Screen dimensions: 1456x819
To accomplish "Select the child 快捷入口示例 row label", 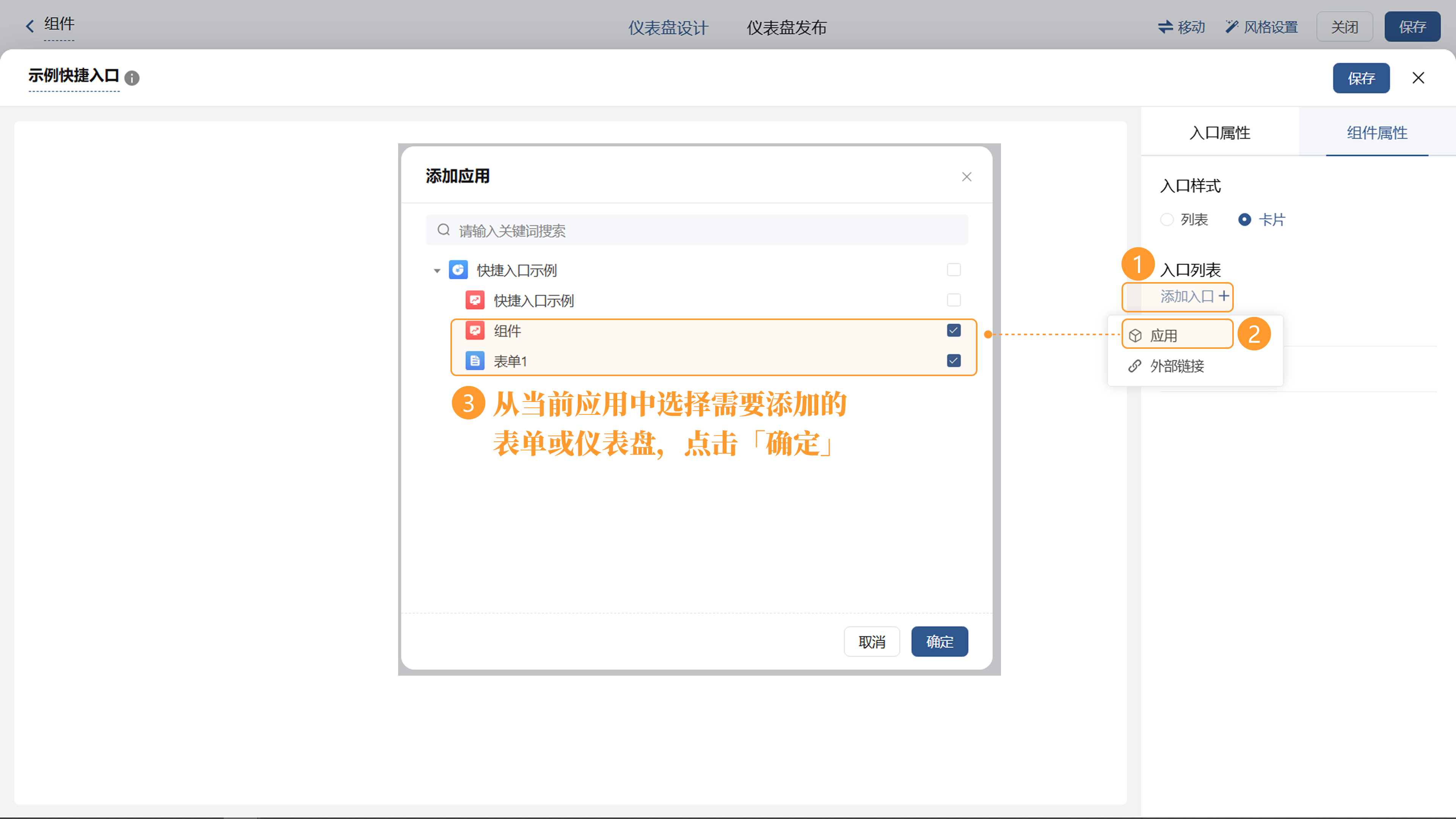I will click(533, 301).
